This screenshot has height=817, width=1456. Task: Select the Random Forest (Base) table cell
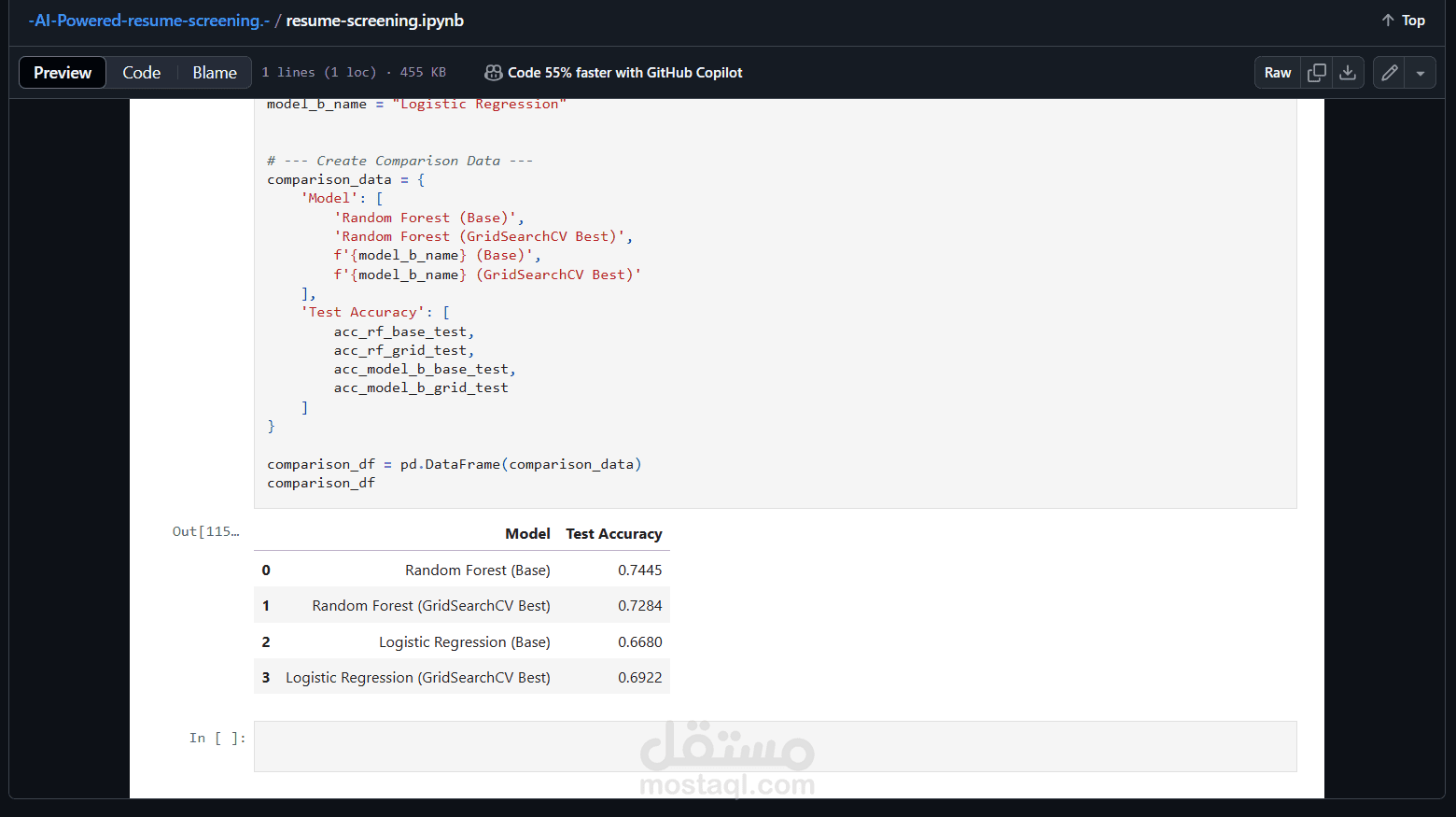tap(478, 570)
